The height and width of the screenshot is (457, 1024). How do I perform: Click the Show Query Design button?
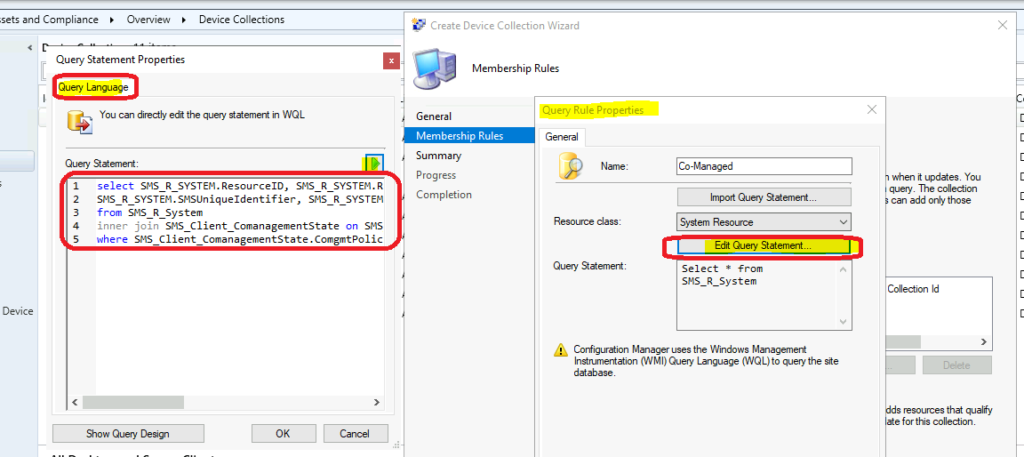pyautogui.click(x=128, y=433)
